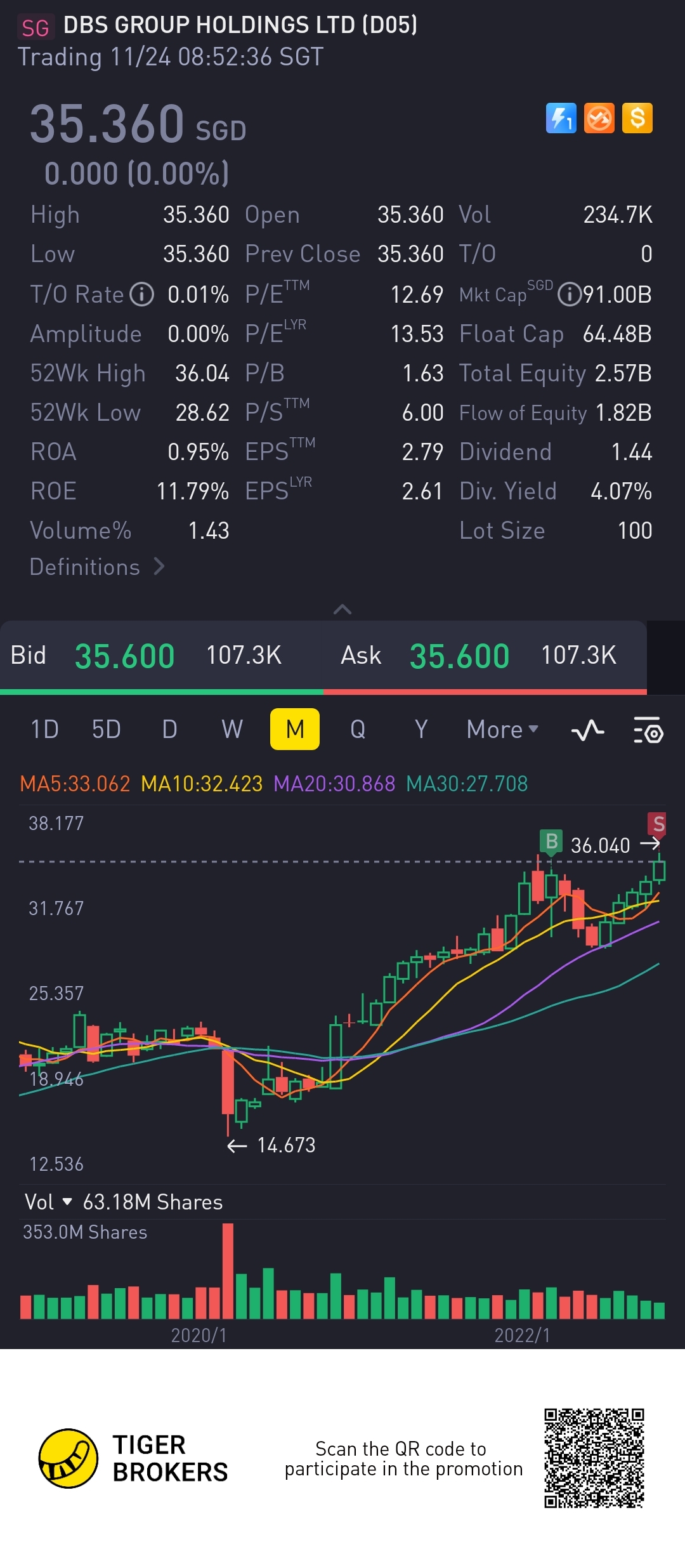The width and height of the screenshot is (685, 1568).
Task: Tap the MA5:33.062 indicator label
Action: point(75,784)
